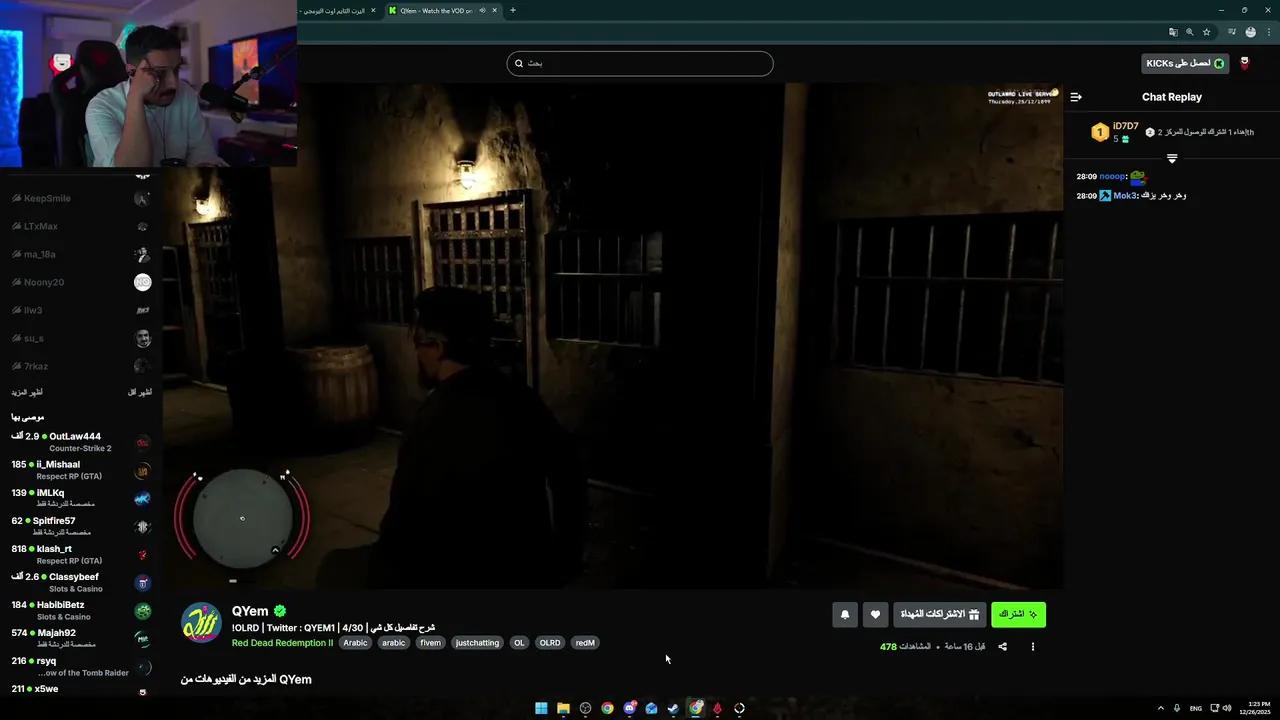The image size is (1280, 720).
Task: Select the OL tag
Action: [x=519, y=643]
